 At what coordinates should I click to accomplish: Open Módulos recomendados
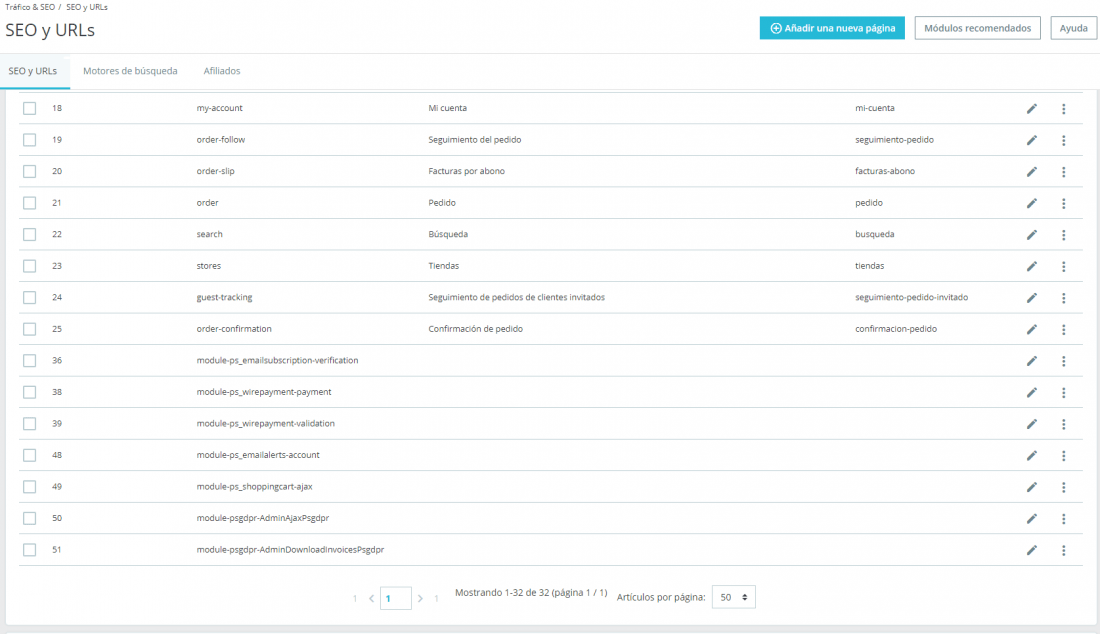coord(977,28)
